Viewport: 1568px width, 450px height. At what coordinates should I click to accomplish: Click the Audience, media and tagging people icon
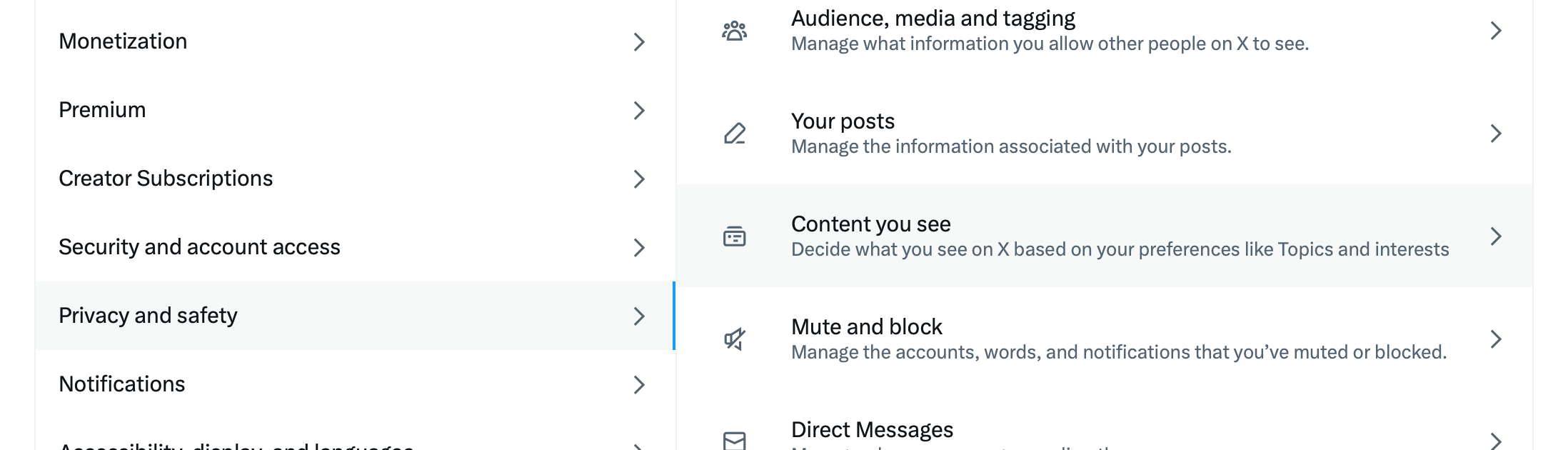coord(734,31)
